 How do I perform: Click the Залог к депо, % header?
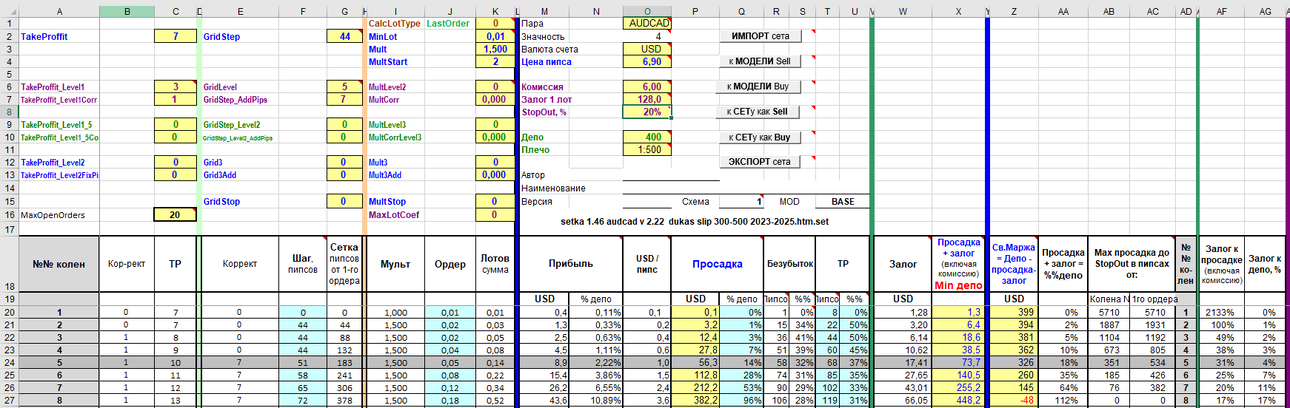pyautogui.click(x=1265, y=264)
